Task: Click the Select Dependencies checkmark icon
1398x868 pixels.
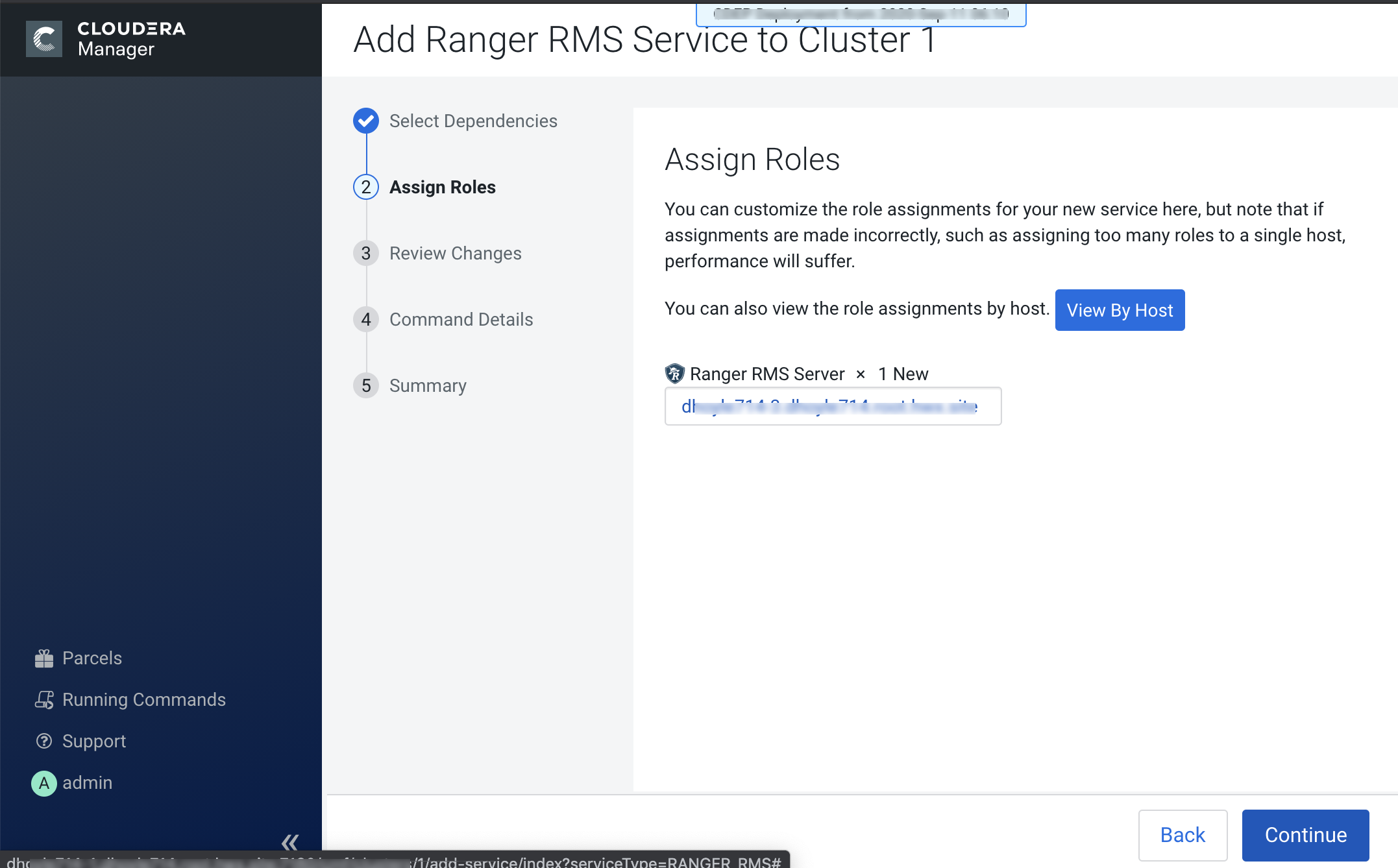Action: coord(366,121)
